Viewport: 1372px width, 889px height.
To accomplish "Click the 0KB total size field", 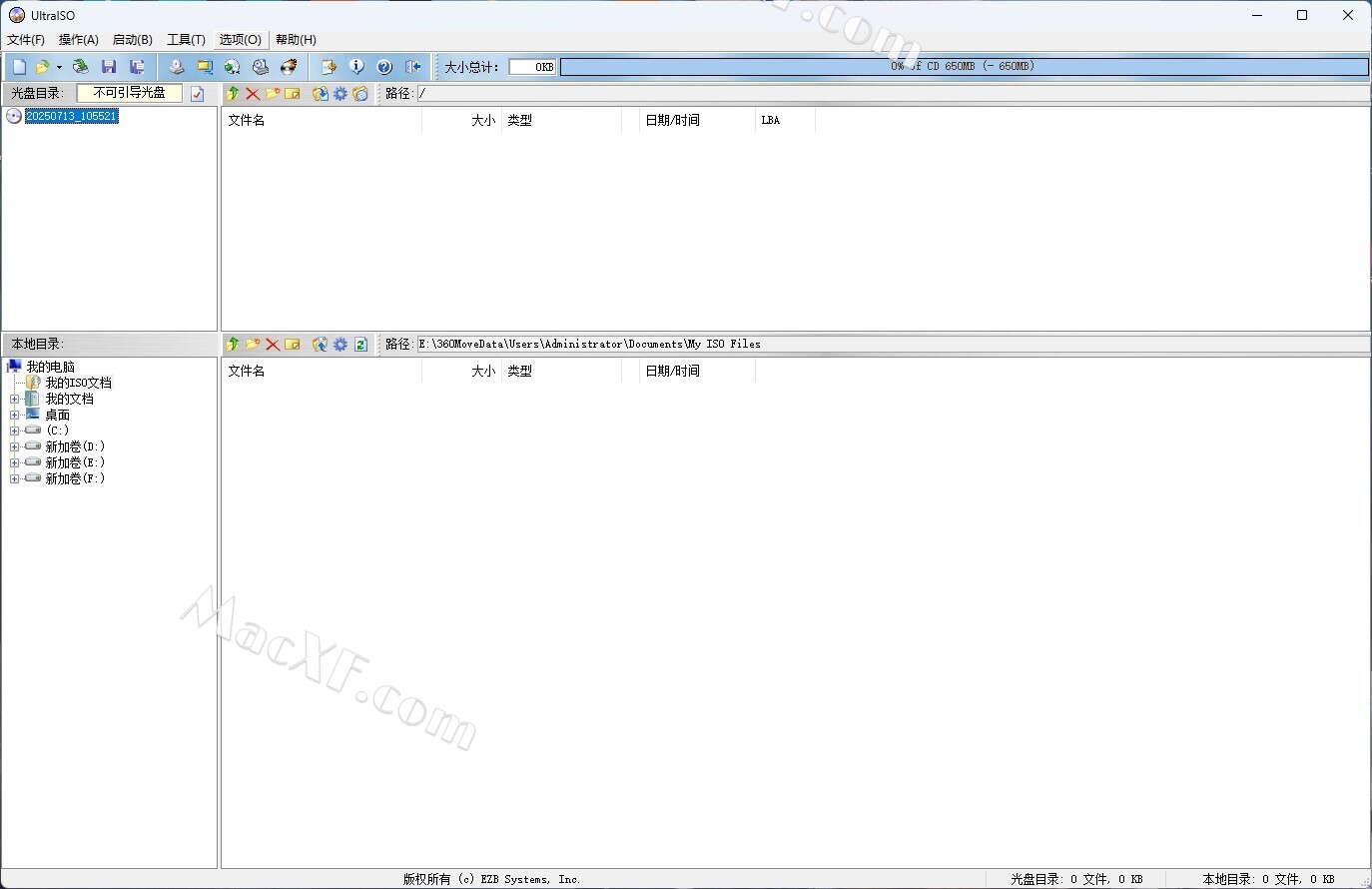I will (x=532, y=67).
